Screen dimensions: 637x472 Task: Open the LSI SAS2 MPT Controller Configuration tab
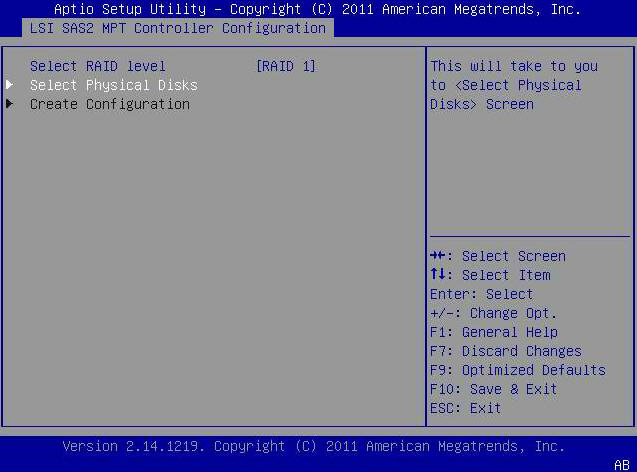point(178,28)
